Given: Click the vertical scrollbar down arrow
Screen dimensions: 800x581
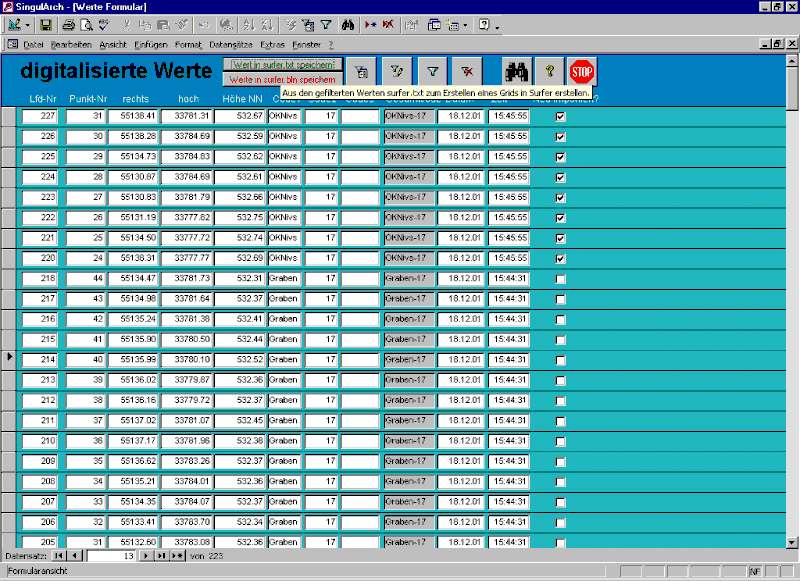Looking at the screenshot, I should point(793,541).
